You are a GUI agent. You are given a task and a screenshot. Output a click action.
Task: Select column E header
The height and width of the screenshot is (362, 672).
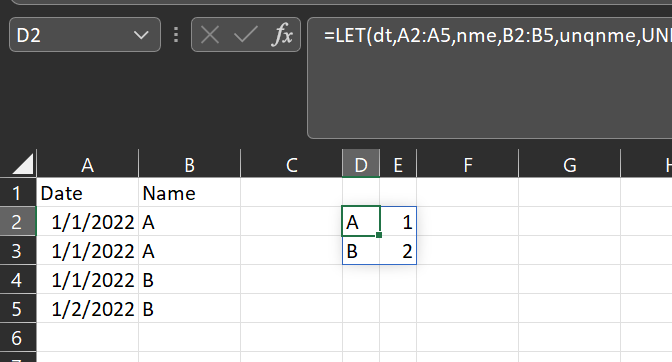[398, 165]
